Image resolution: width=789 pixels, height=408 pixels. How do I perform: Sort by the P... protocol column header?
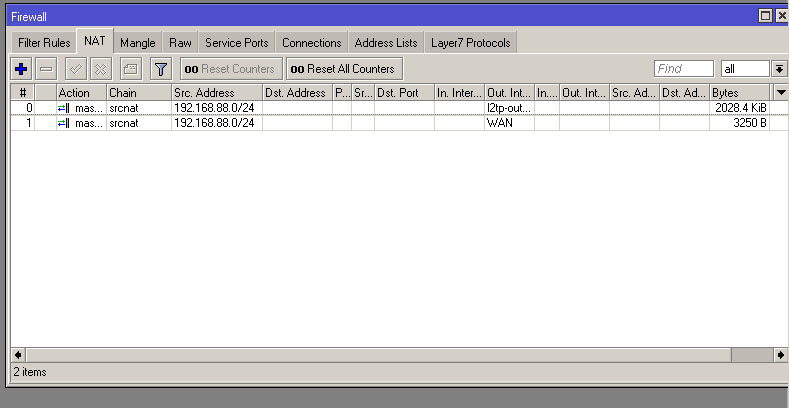pyautogui.click(x=342, y=93)
